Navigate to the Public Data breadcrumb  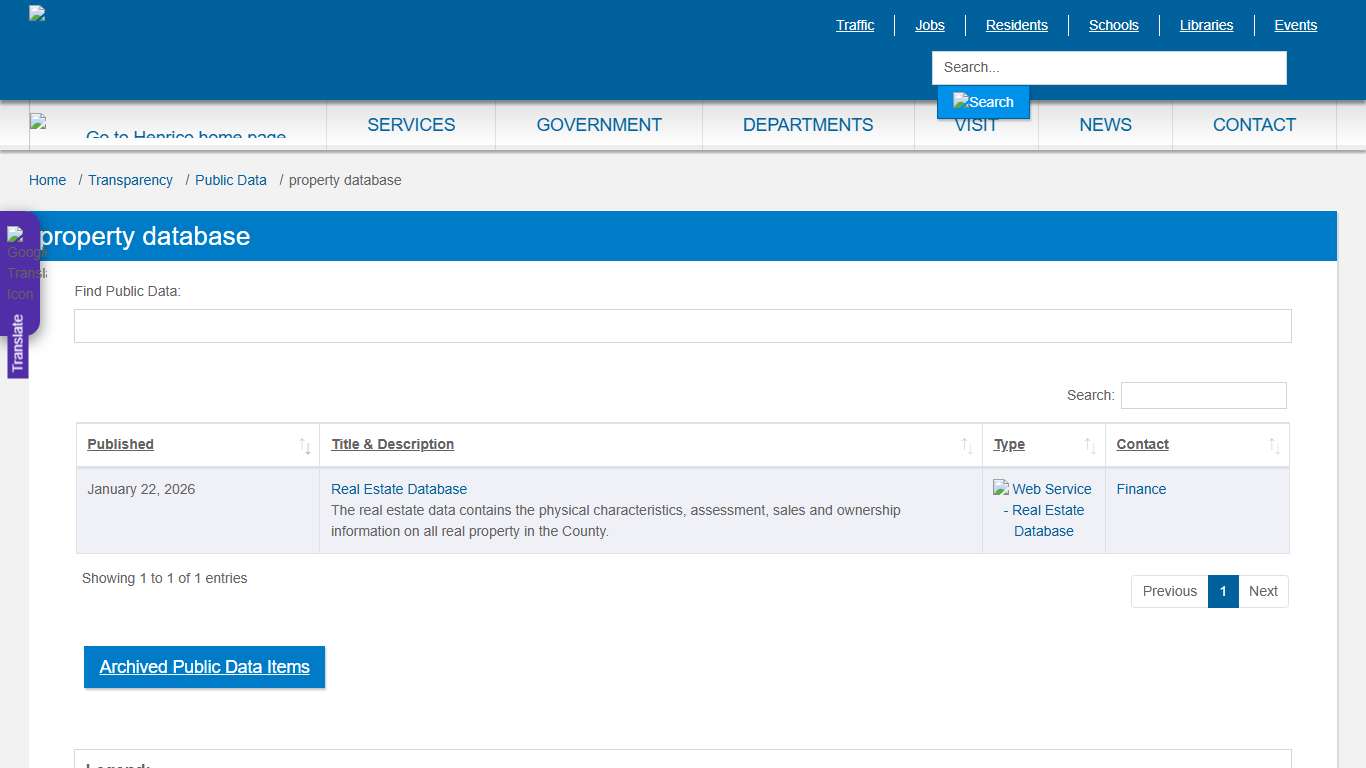(231, 180)
